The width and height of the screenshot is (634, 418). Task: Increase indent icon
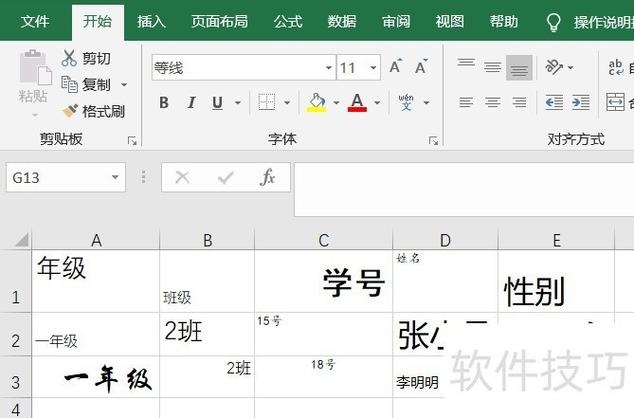click(581, 102)
